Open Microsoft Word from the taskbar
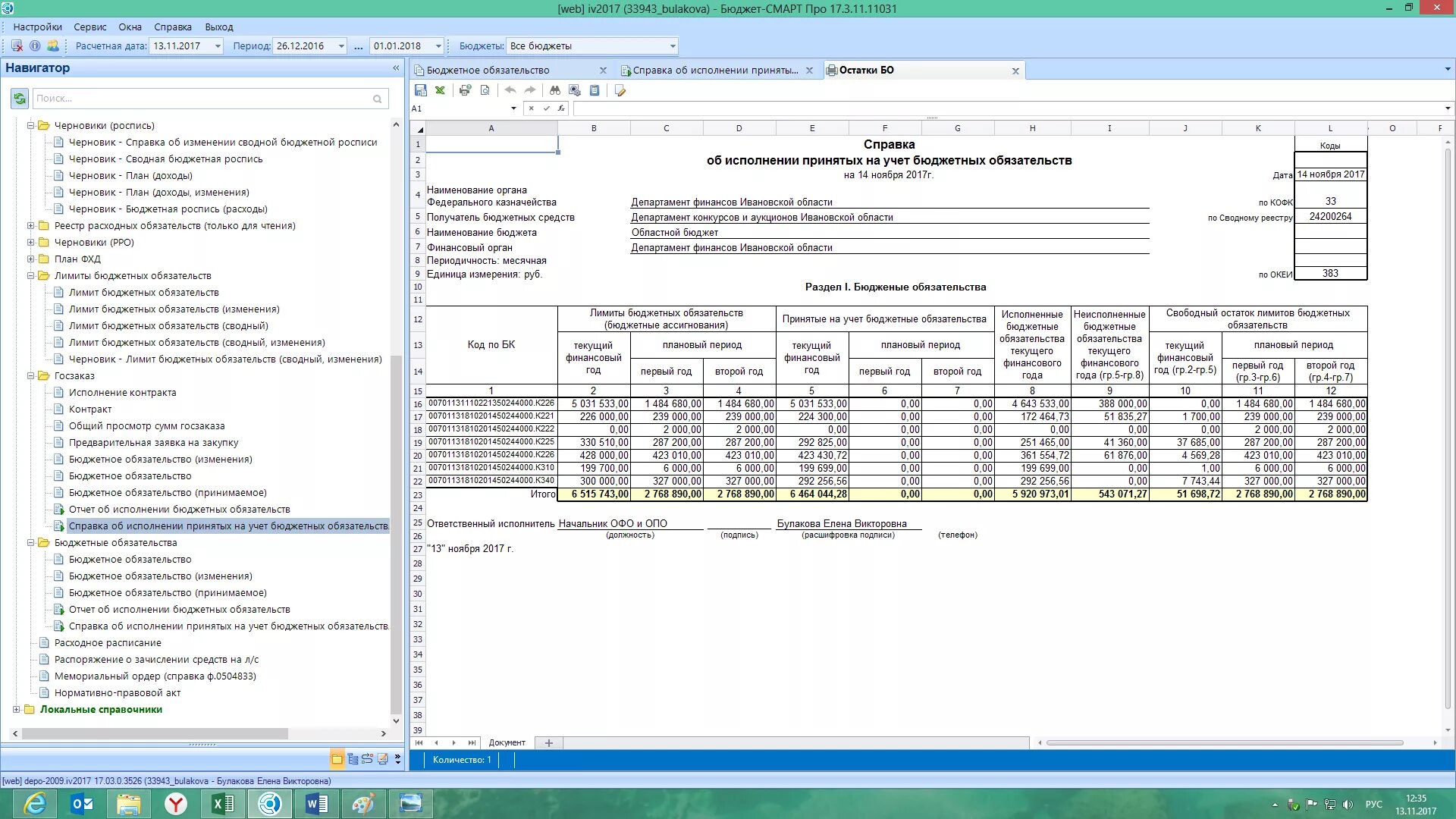The width and height of the screenshot is (1456, 819). point(316,803)
